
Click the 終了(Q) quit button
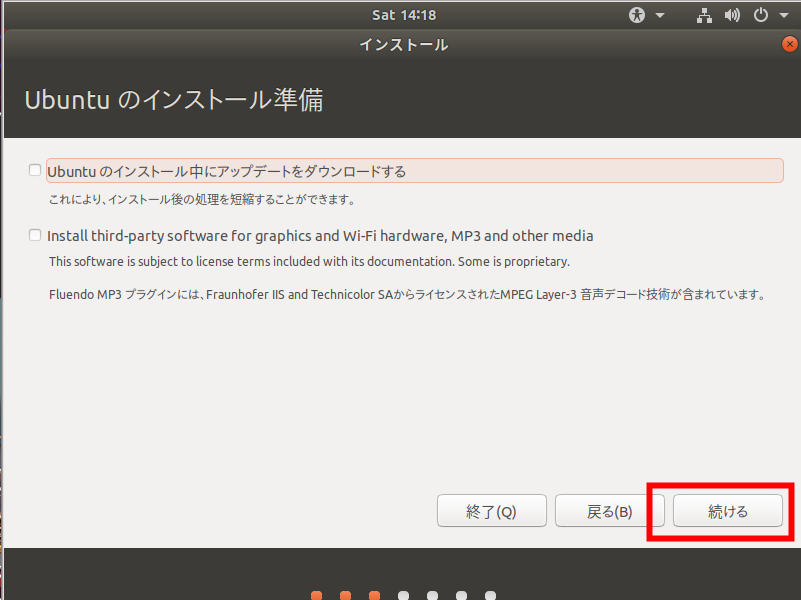coord(491,510)
